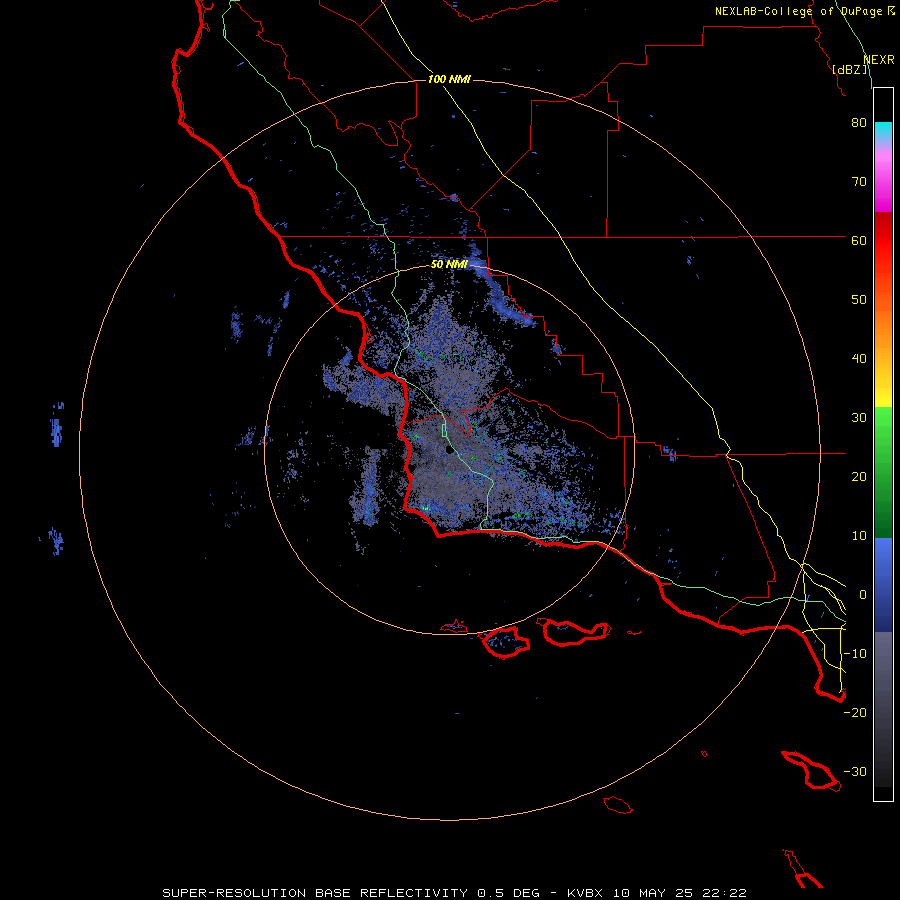Screen dimensions: 900x900
Task: Click the 0 value on the dBZ scale
Action: (x=863, y=595)
